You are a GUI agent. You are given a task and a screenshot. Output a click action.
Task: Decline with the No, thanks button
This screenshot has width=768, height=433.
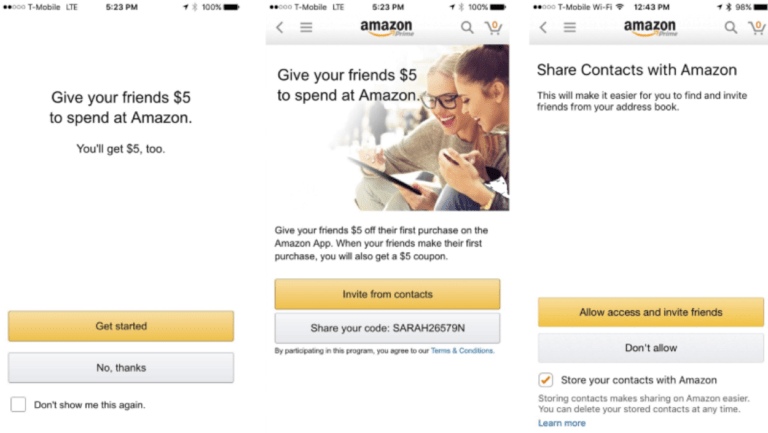pyautogui.click(x=121, y=368)
